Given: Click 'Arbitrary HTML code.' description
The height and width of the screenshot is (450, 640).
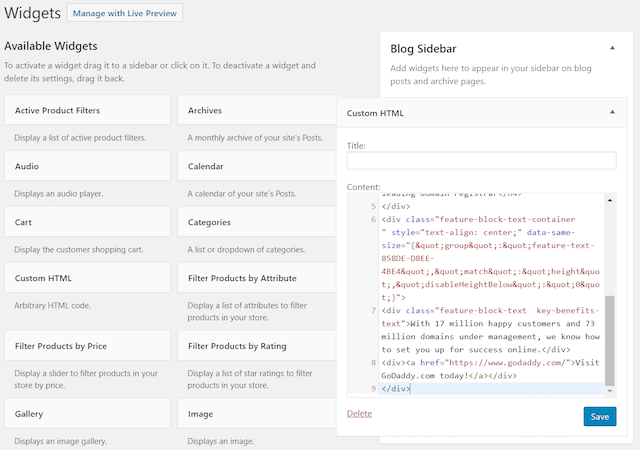Looking at the screenshot, I should pos(52,305).
